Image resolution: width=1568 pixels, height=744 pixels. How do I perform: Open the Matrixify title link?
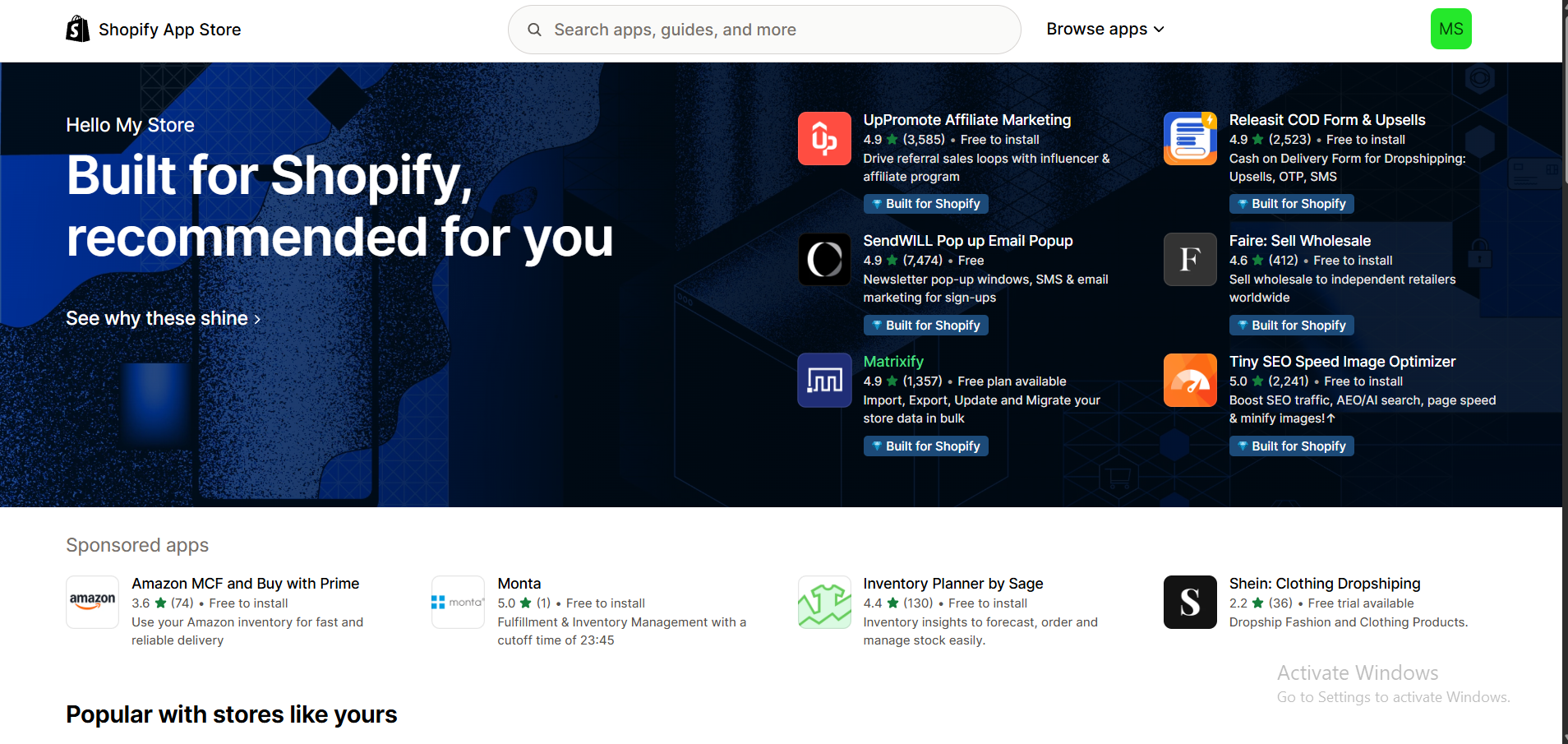click(893, 362)
